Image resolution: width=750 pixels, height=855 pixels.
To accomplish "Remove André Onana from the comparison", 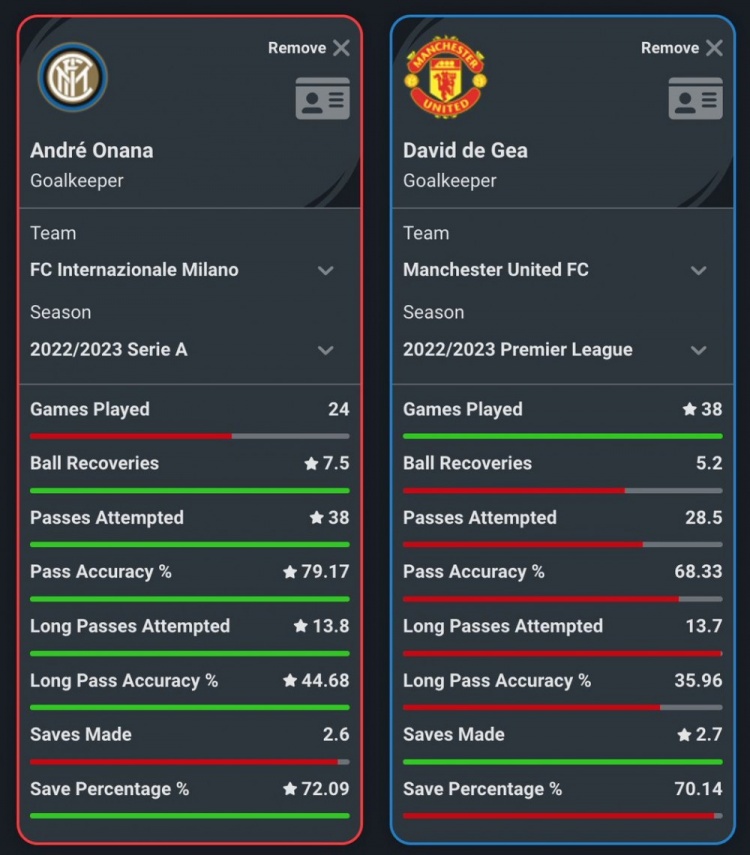I will tap(309, 48).
